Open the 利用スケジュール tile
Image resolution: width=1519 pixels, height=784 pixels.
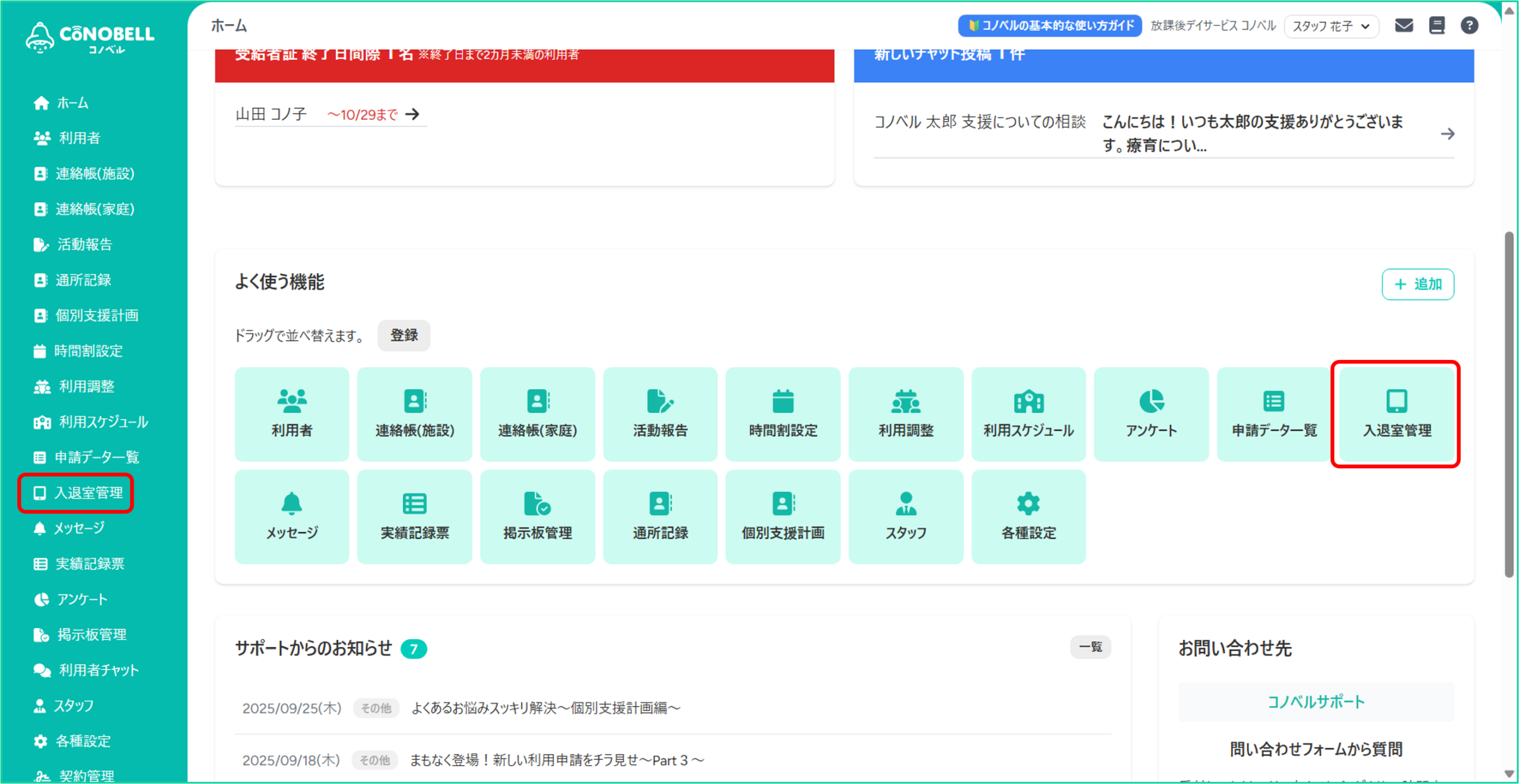click(x=1028, y=414)
